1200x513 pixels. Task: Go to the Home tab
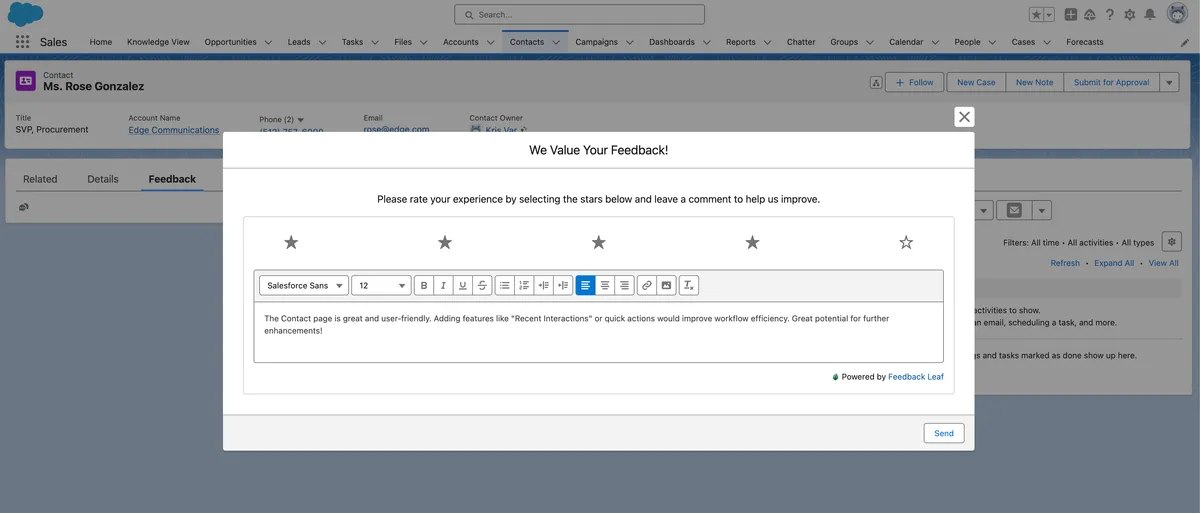pyautogui.click(x=101, y=42)
